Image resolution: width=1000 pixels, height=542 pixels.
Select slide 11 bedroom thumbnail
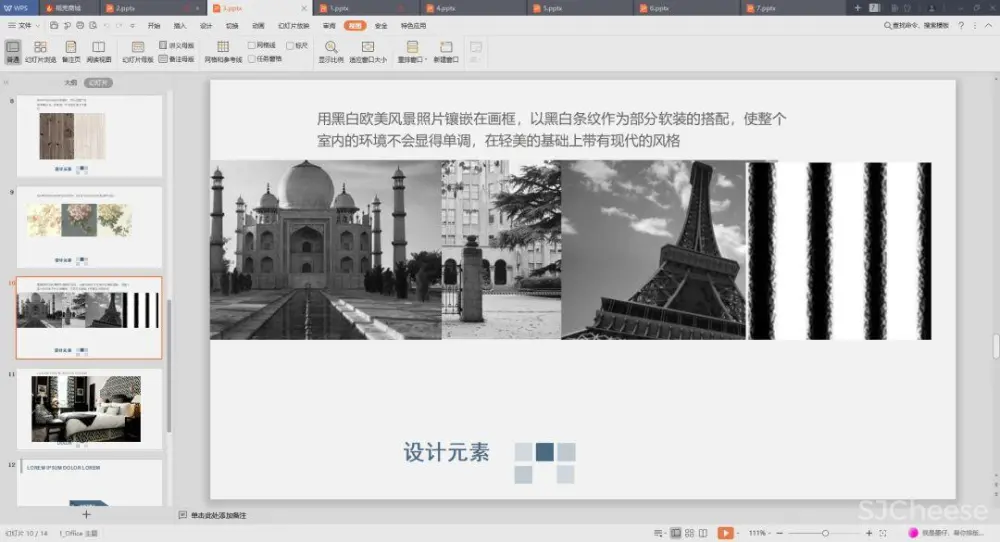tap(89, 408)
